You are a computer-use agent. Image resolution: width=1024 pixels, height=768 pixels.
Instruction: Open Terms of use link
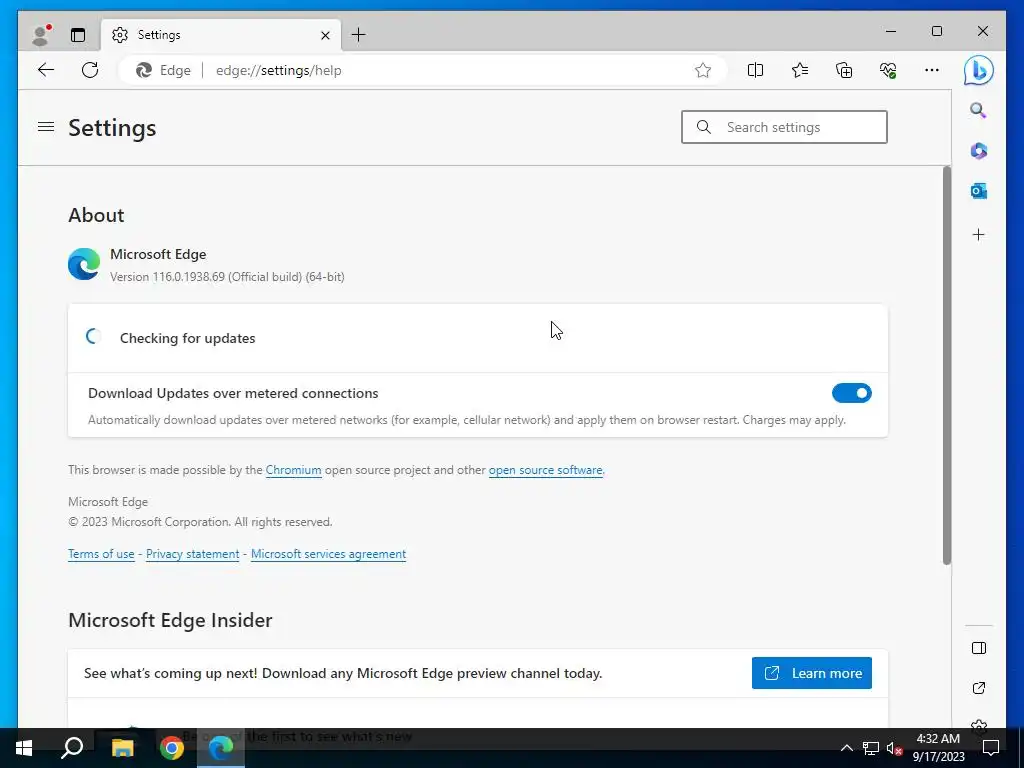pyautogui.click(x=101, y=554)
